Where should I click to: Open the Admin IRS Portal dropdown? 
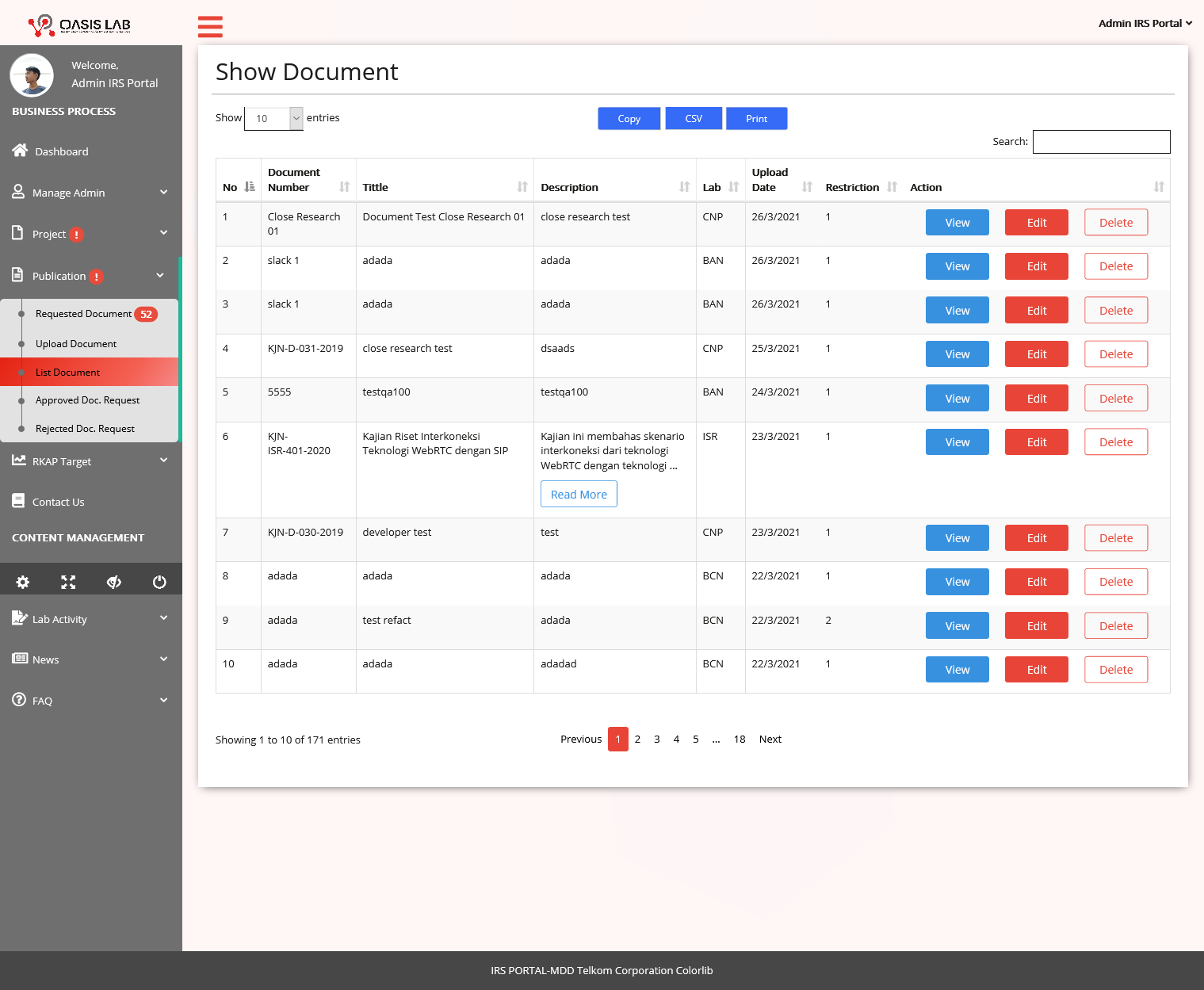click(x=1145, y=24)
